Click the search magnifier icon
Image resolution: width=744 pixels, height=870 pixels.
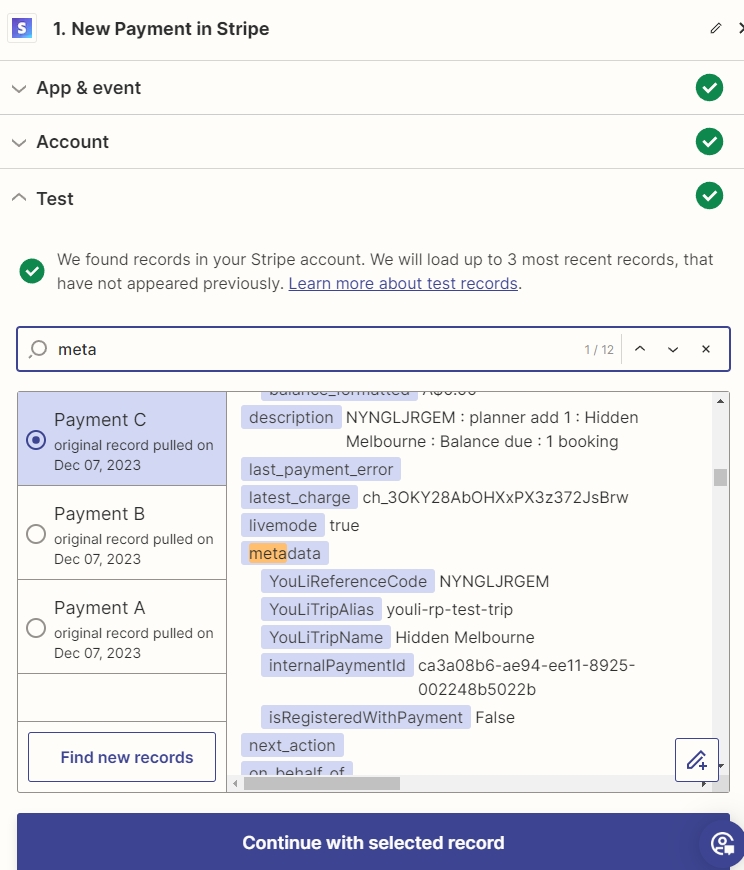click(38, 349)
